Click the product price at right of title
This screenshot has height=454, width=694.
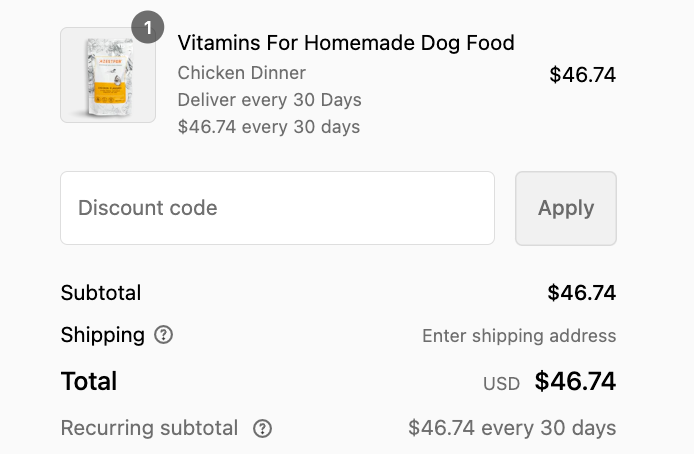(x=582, y=75)
